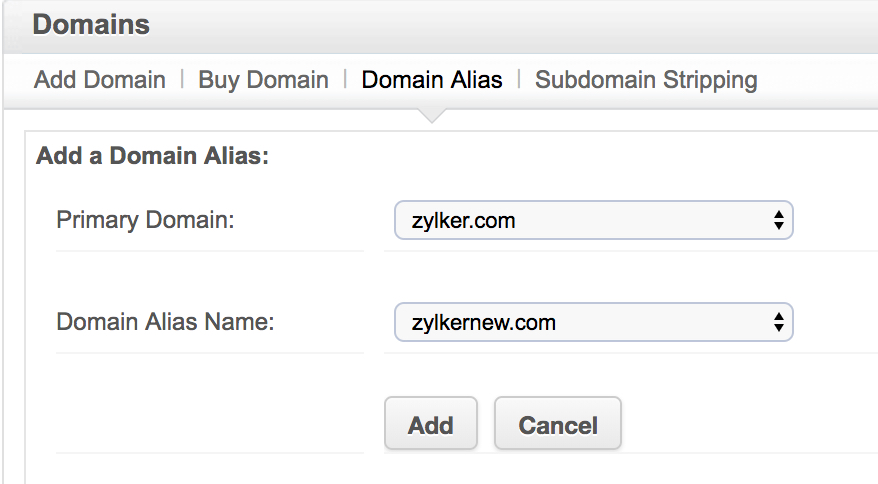Viewport: 878px width, 484px height.
Task: Click the blank space right of the Cancel button
Action: coord(740,424)
